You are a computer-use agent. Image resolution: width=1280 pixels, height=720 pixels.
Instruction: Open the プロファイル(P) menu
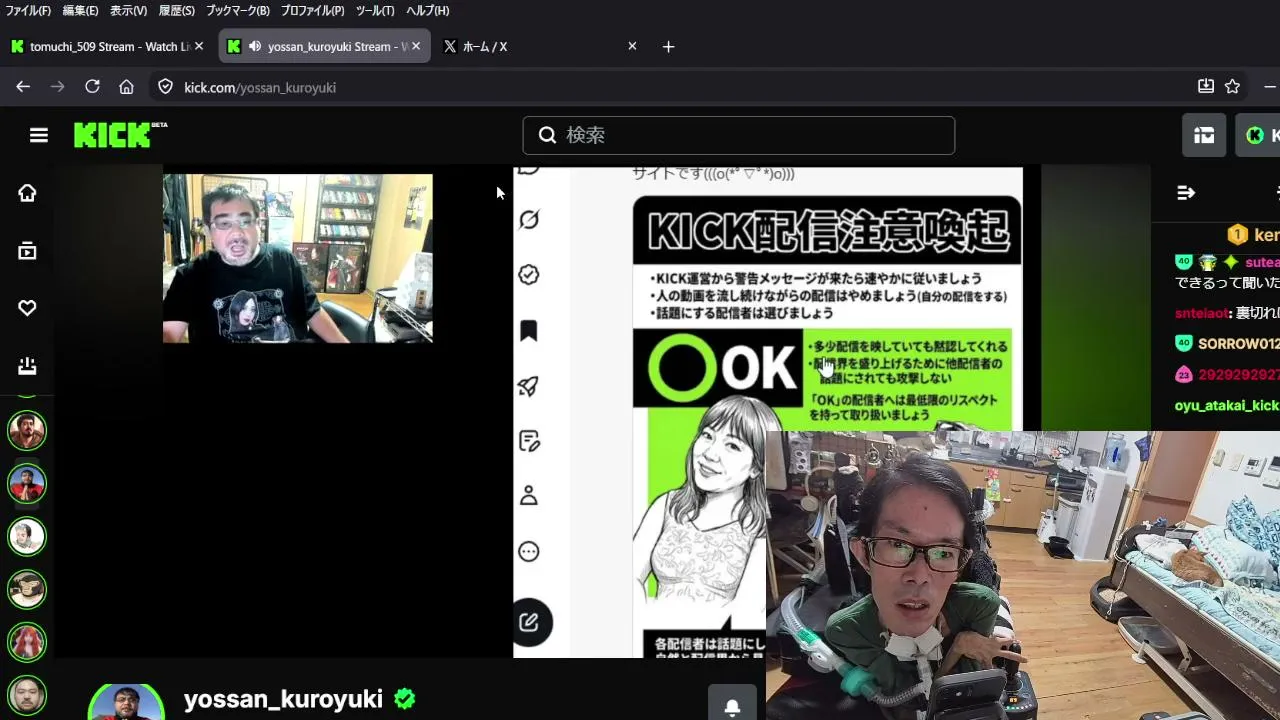tap(312, 10)
